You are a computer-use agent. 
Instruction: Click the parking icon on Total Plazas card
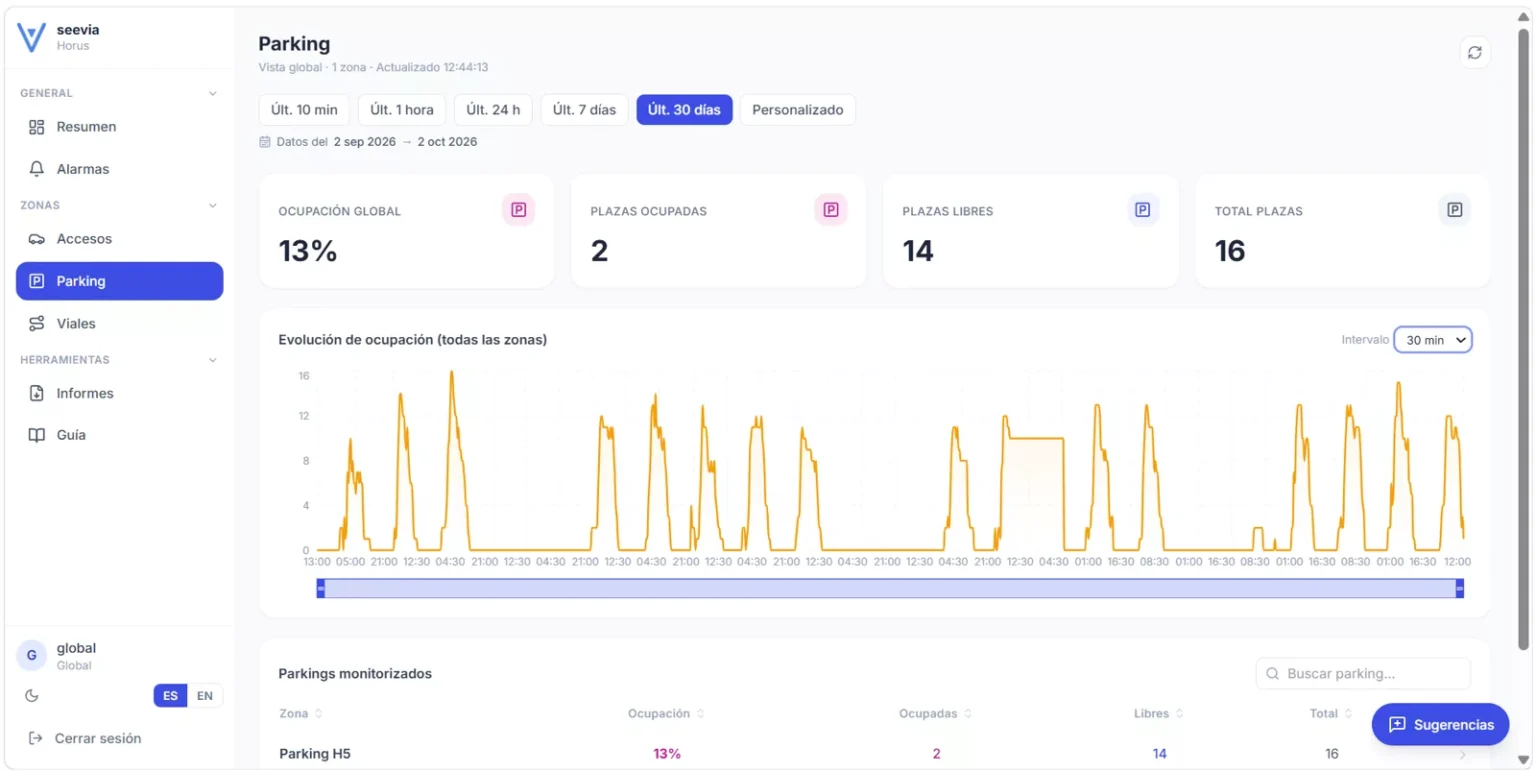1454,210
